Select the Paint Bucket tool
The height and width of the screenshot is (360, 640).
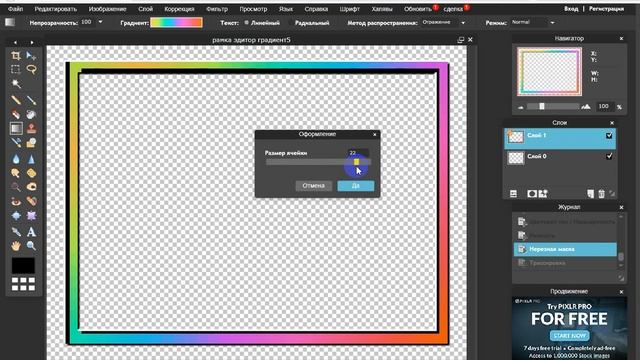pos(31,114)
